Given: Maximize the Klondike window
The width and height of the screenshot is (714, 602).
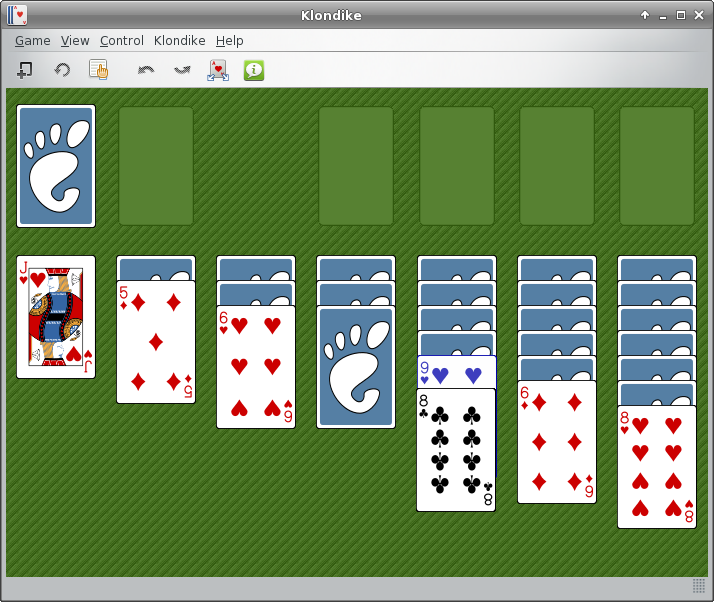Looking at the screenshot, I should 681,15.
